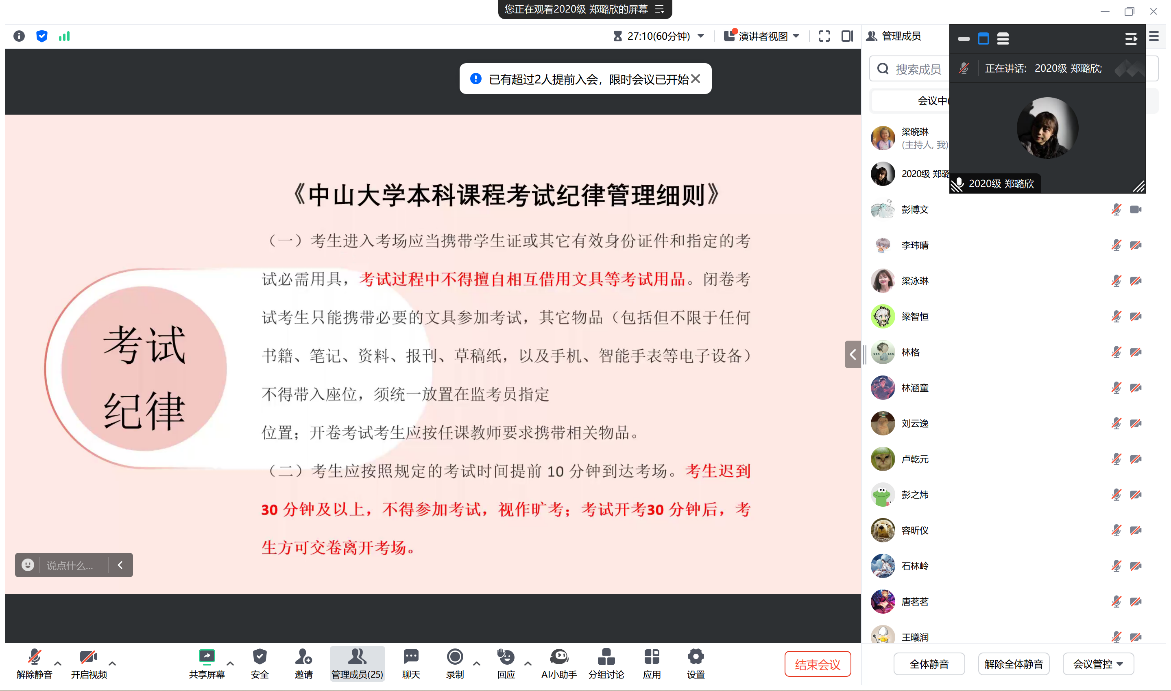Dismiss the 限时会议已开始 notification
1171x691 pixels.
(x=696, y=79)
